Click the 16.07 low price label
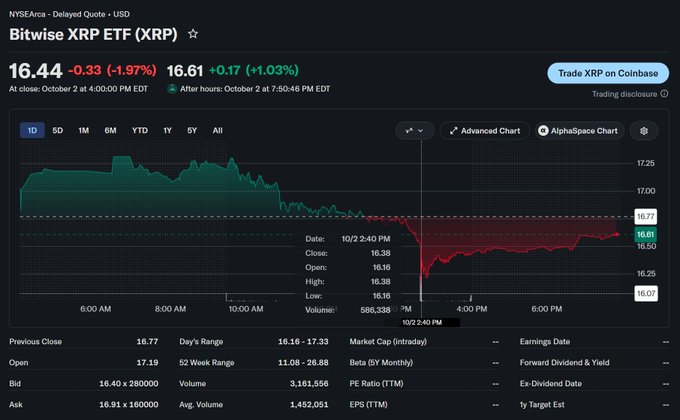 coord(646,293)
